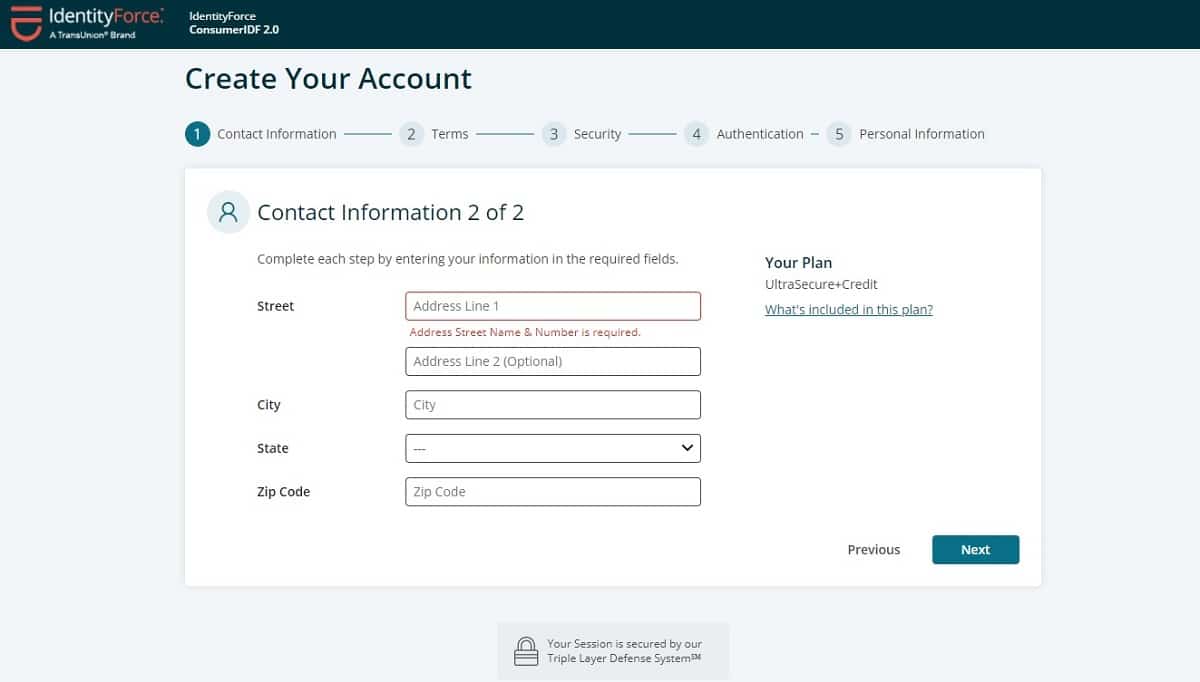Click into the City field

pyautogui.click(x=553, y=405)
